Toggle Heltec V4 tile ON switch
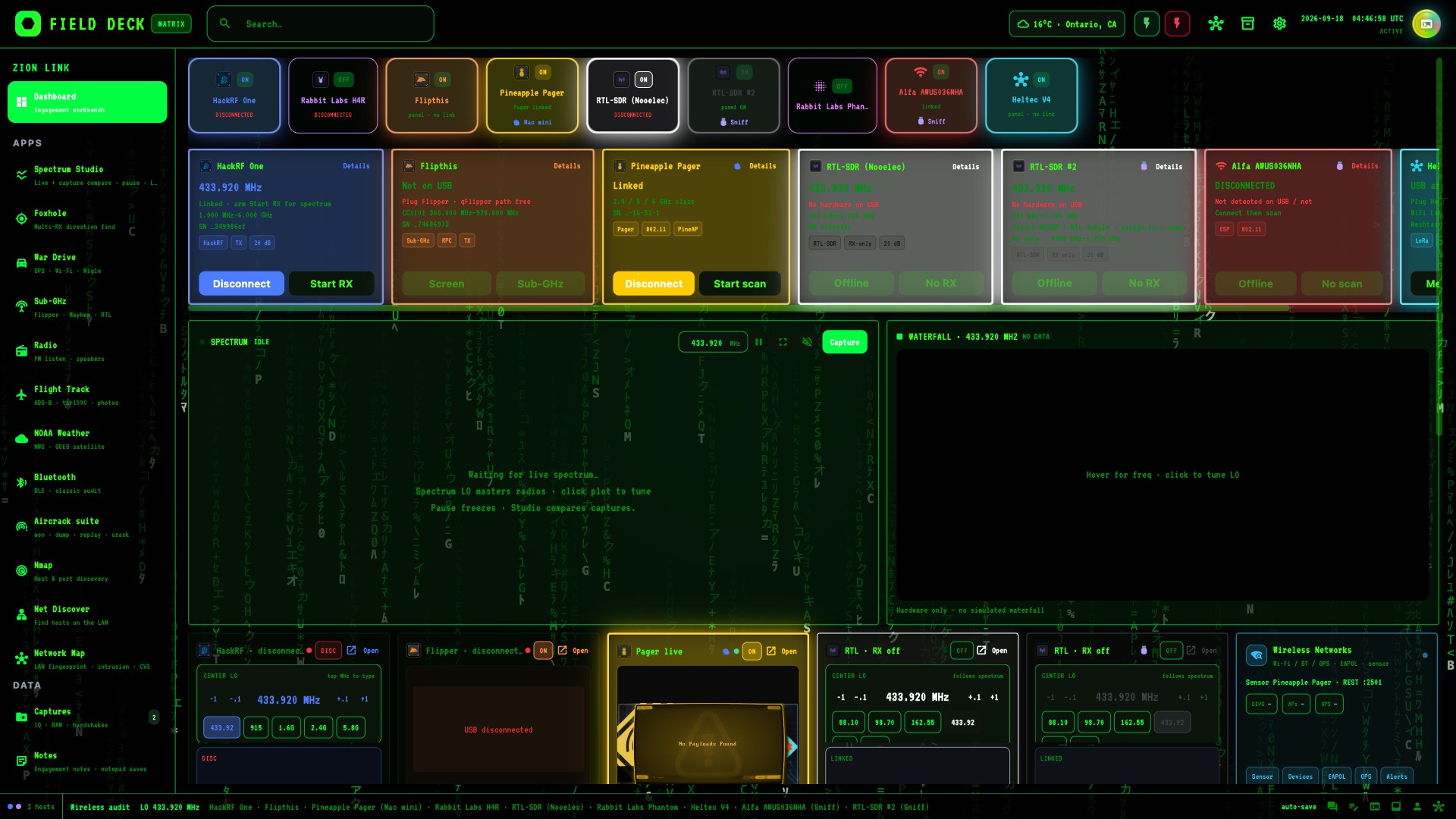 coord(1041,80)
